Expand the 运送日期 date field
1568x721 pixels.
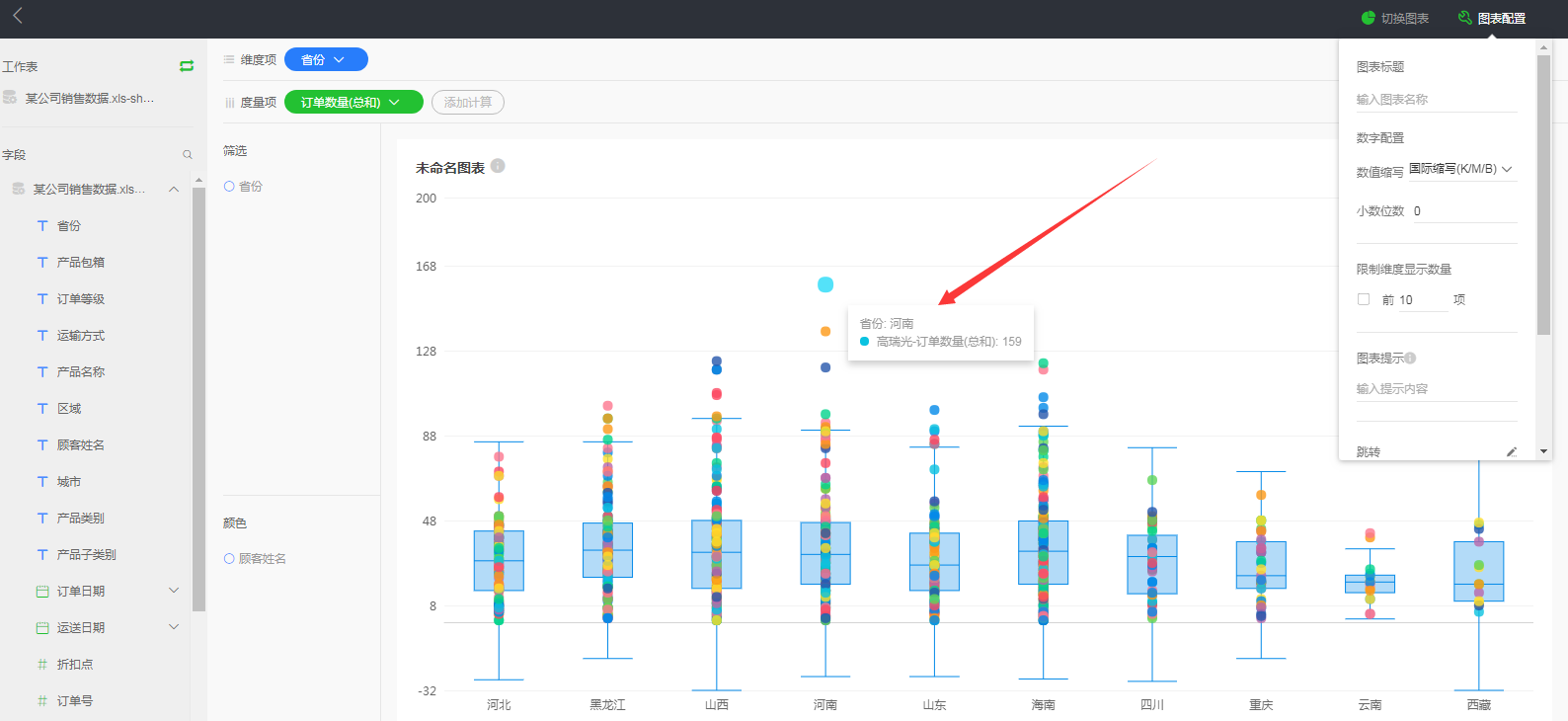(x=174, y=627)
